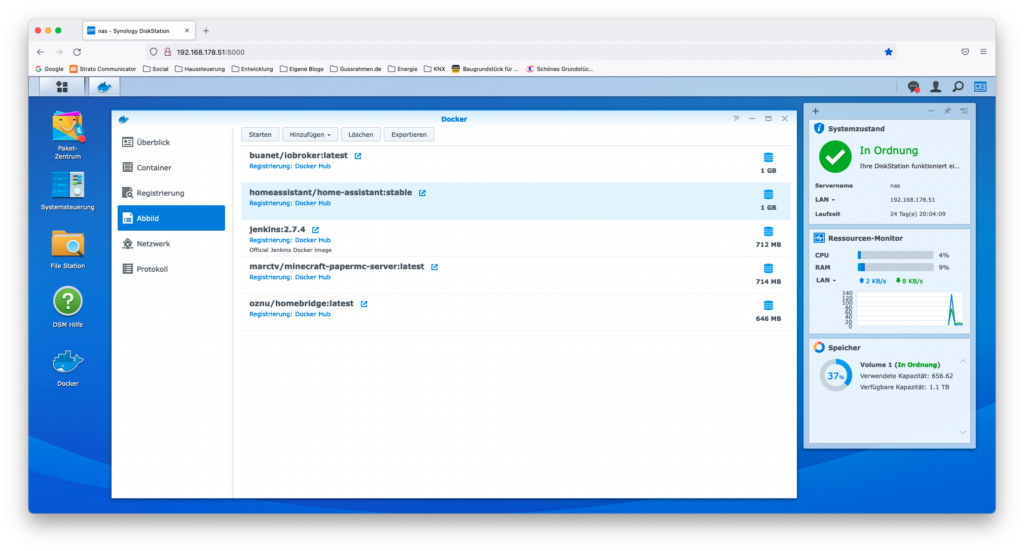Open a new browser tab

click(206, 31)
